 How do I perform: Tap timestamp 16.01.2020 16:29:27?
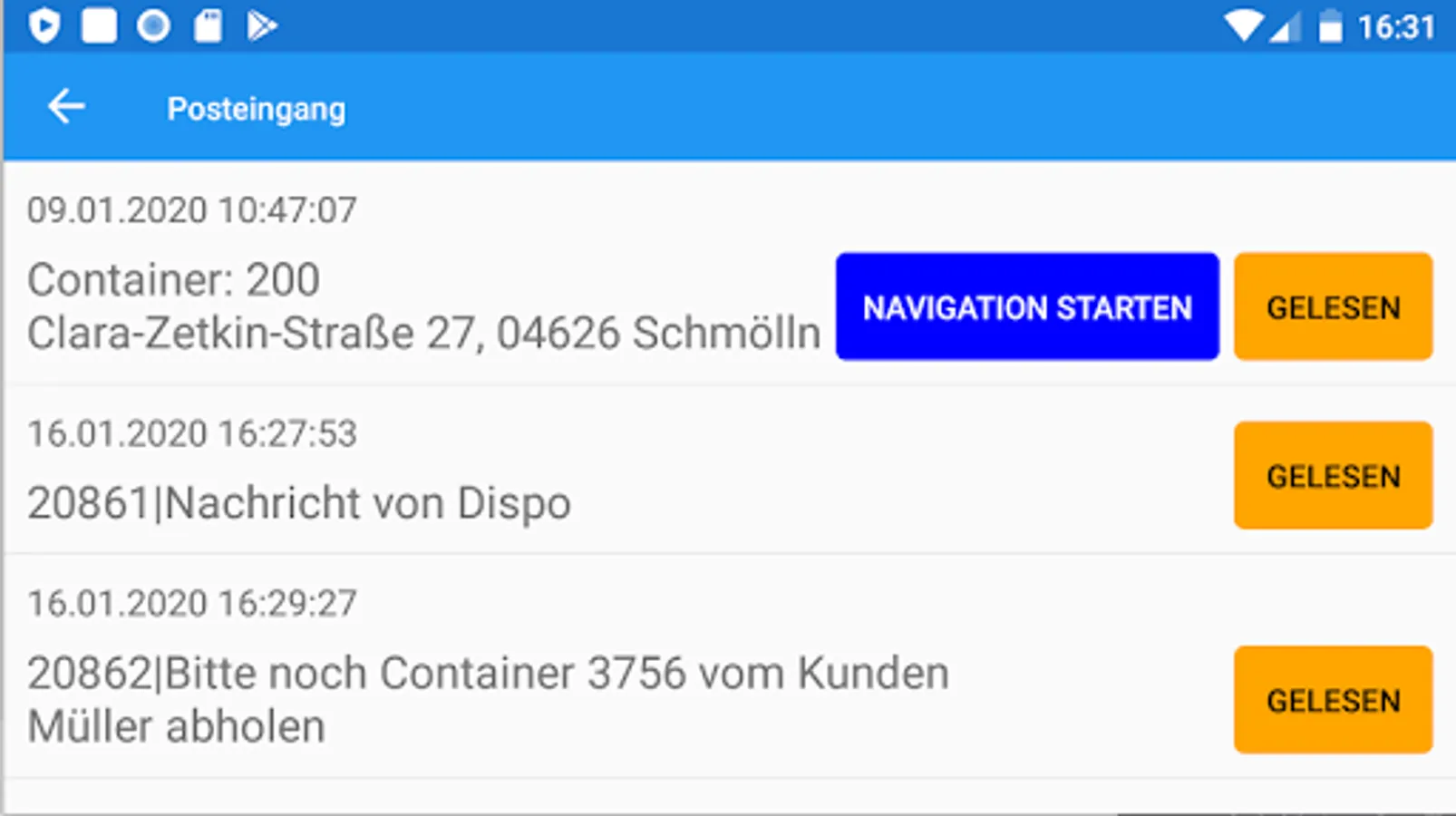coord(192,604)
